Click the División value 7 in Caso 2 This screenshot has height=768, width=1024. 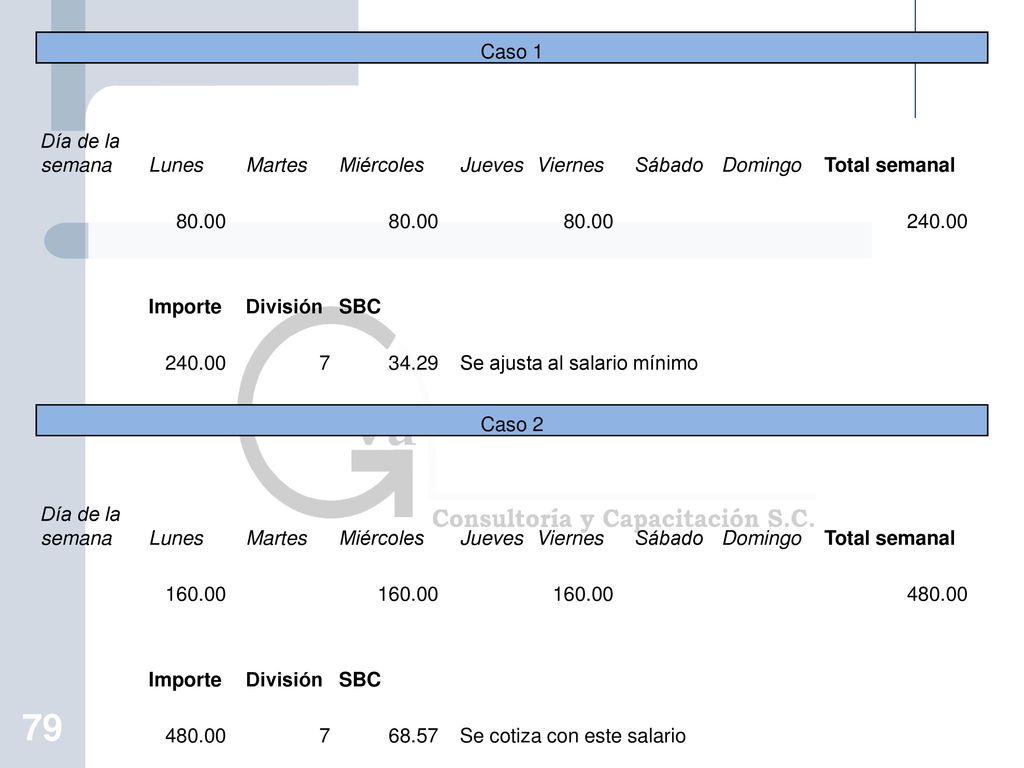coord(325,736)
